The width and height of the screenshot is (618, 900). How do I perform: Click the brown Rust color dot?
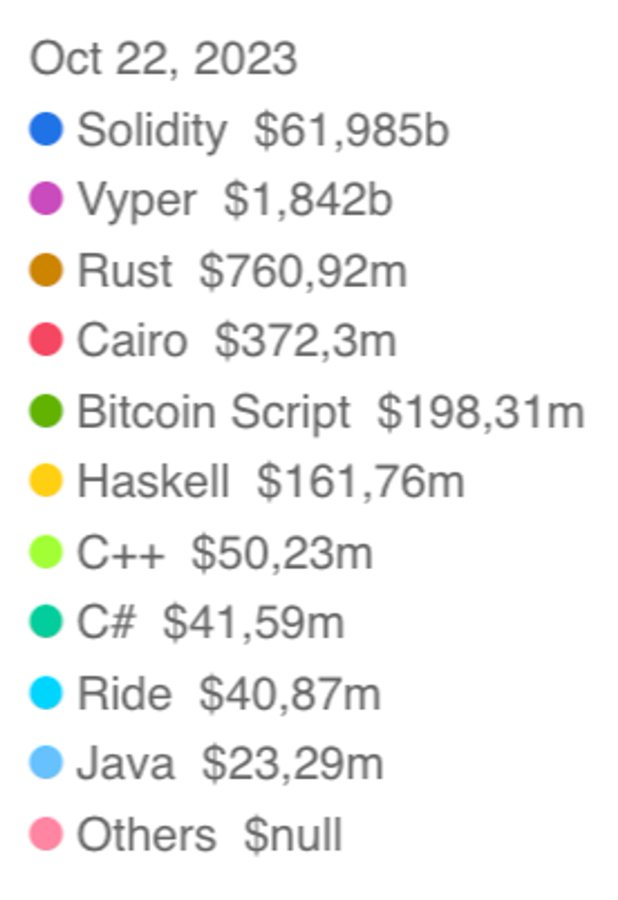click(x=46, y=270)
